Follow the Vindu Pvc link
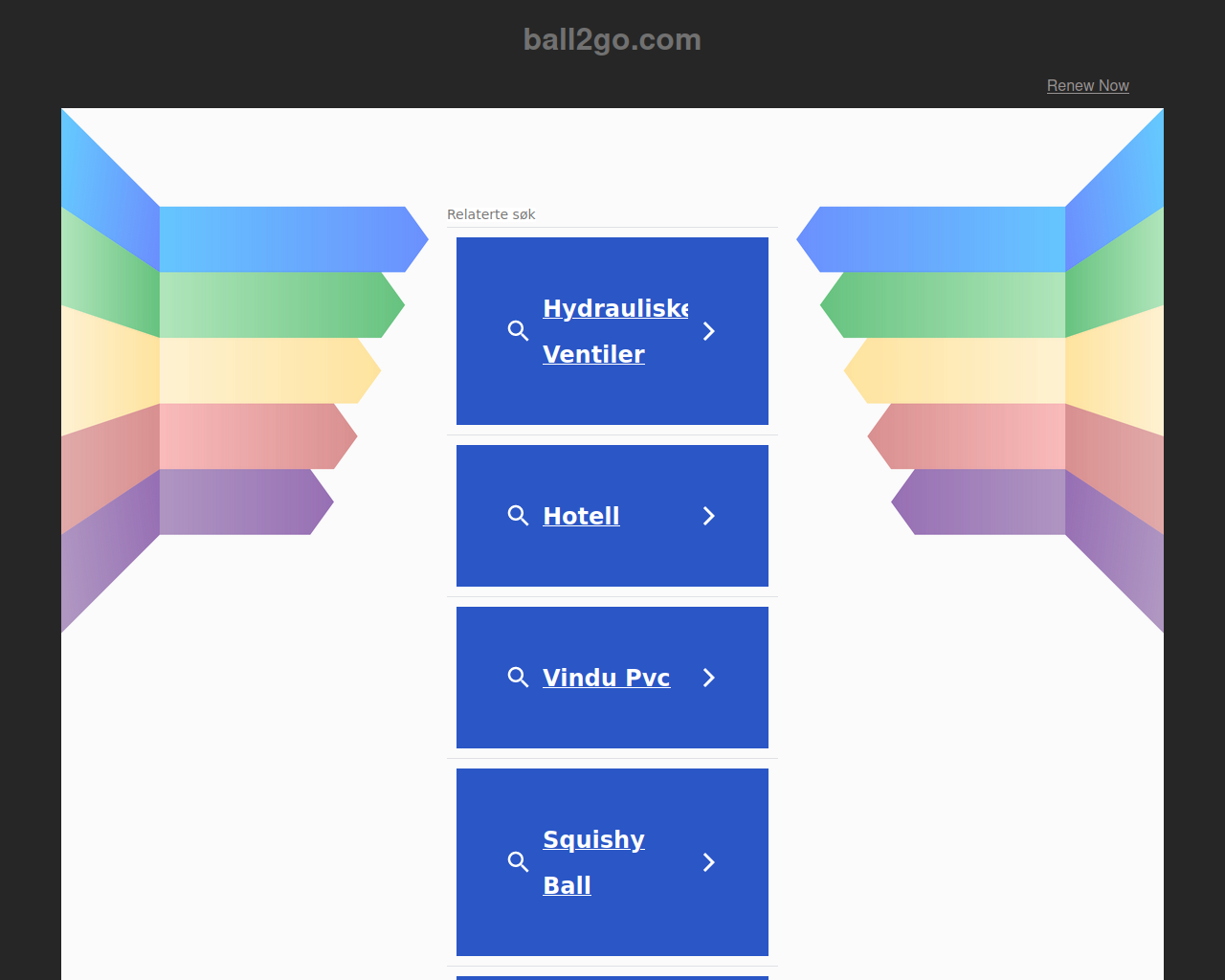 606,678
